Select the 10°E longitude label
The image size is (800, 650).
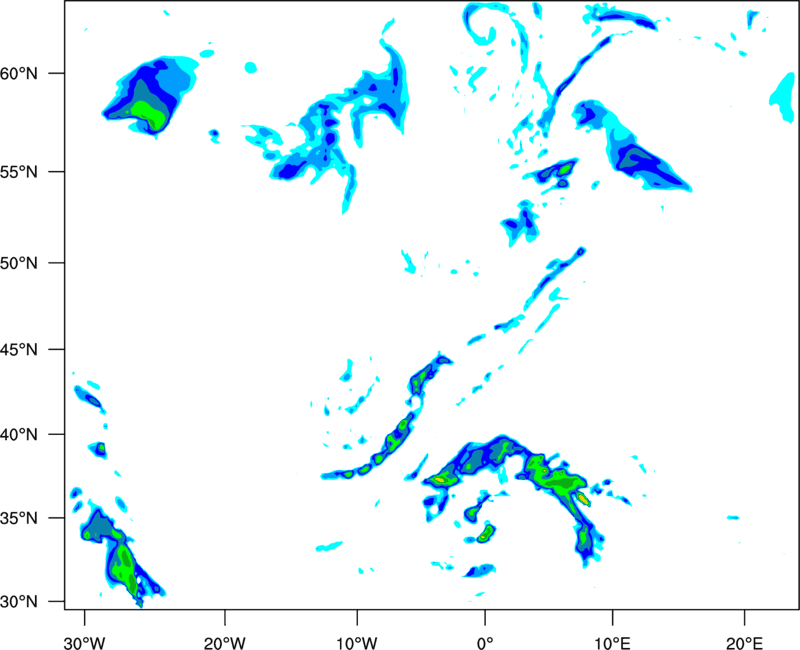(x=612, y=643)
